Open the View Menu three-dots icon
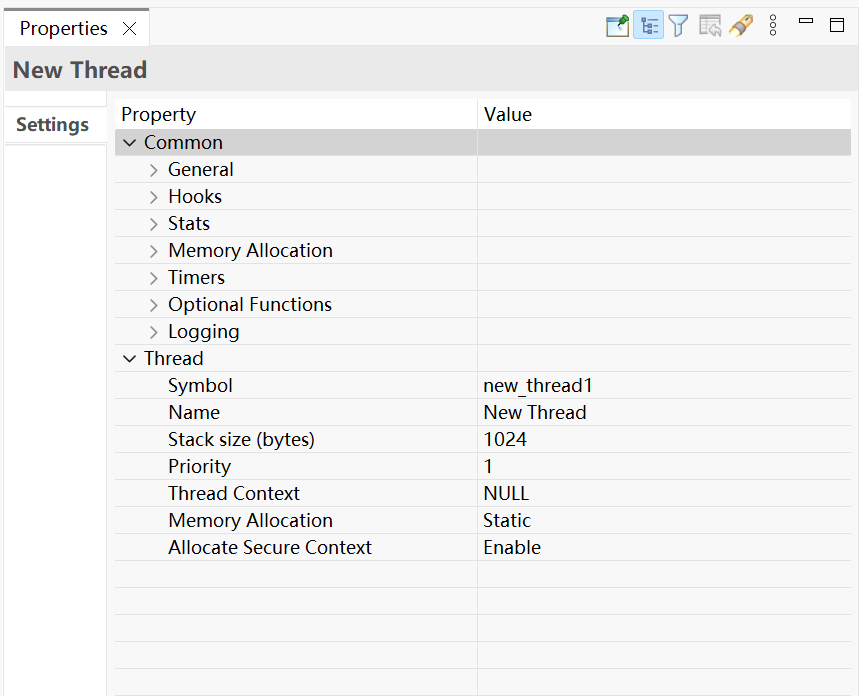Viewport: 859px width, 696px height. (773, 25)
